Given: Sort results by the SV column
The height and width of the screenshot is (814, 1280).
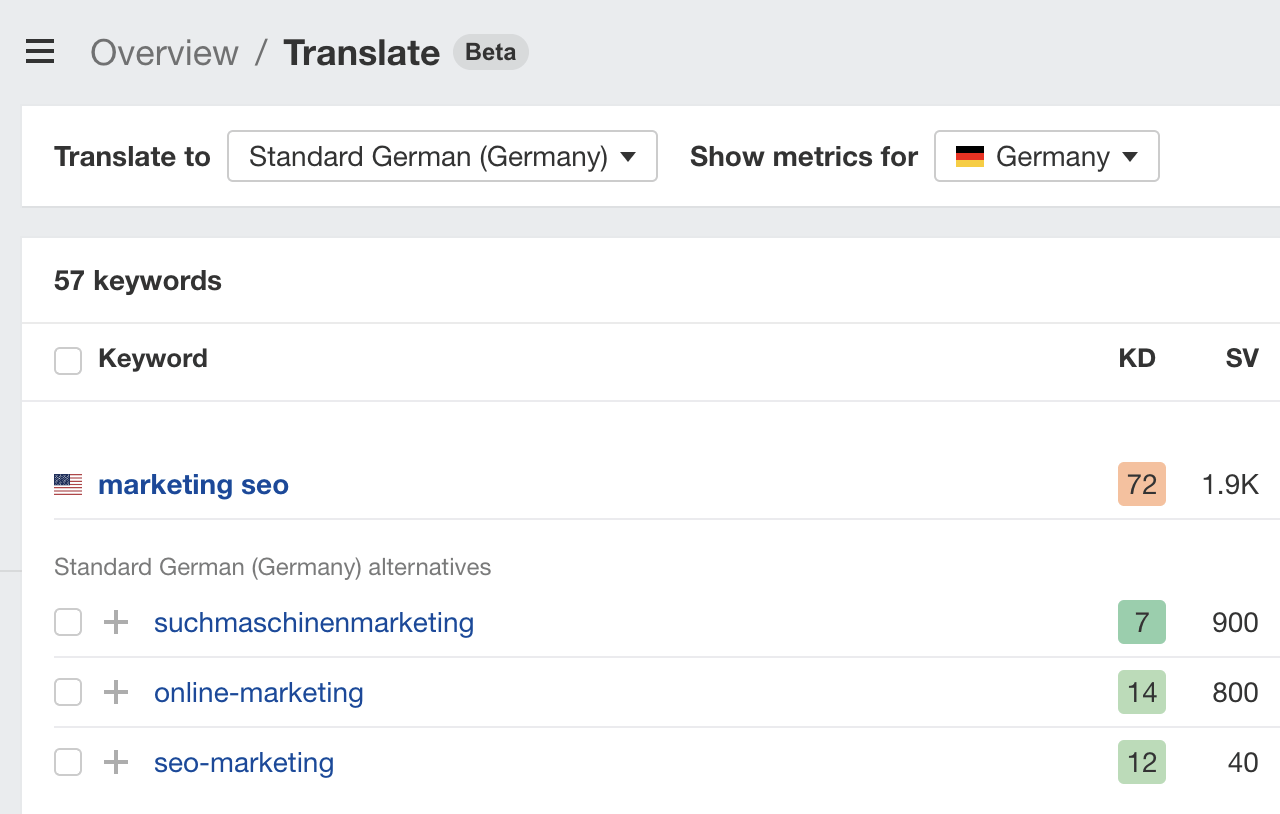Looking at the screenshot, I should (1240, 358).
